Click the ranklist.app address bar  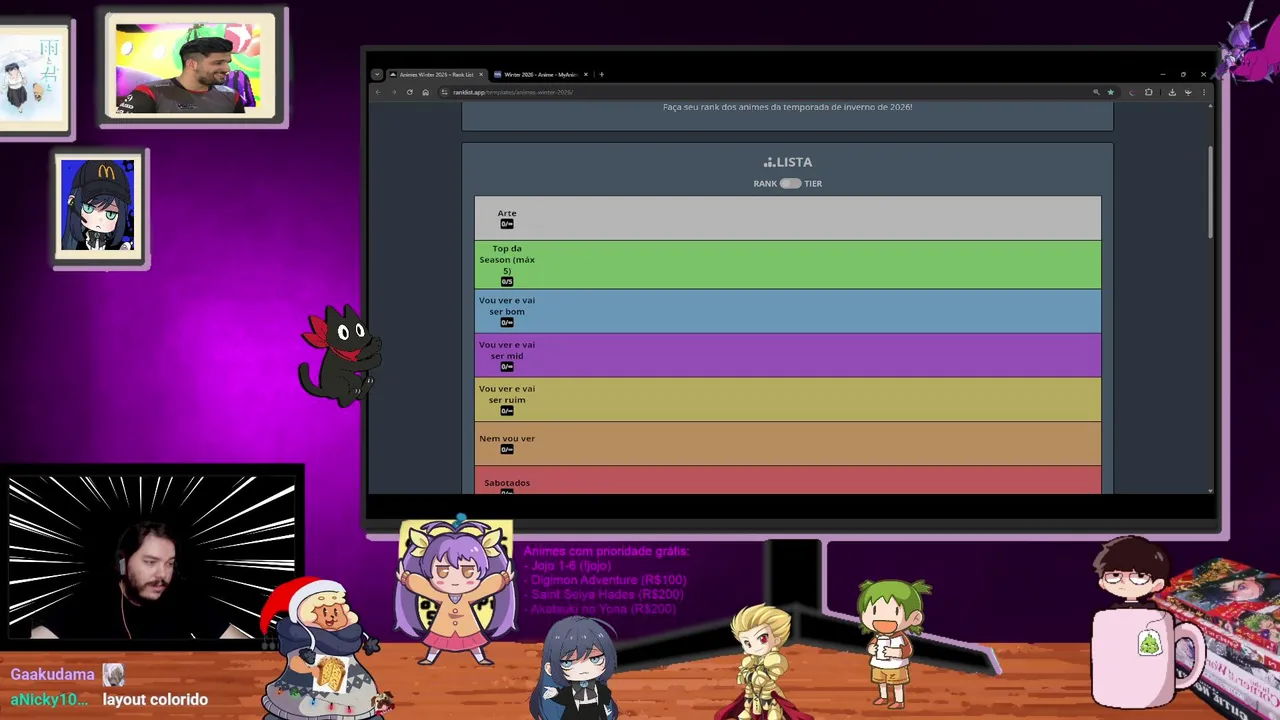pos(780,92)
